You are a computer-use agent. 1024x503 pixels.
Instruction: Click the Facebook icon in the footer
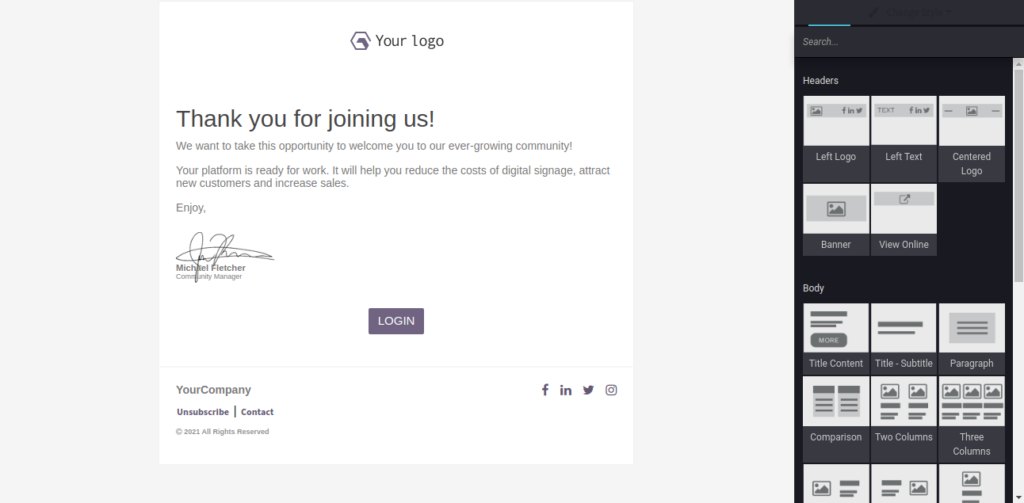pos(545,390)
